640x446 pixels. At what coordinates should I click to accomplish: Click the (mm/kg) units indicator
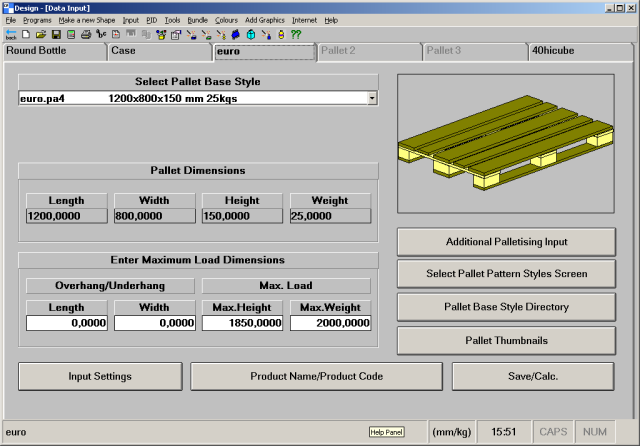coord(451,432)
